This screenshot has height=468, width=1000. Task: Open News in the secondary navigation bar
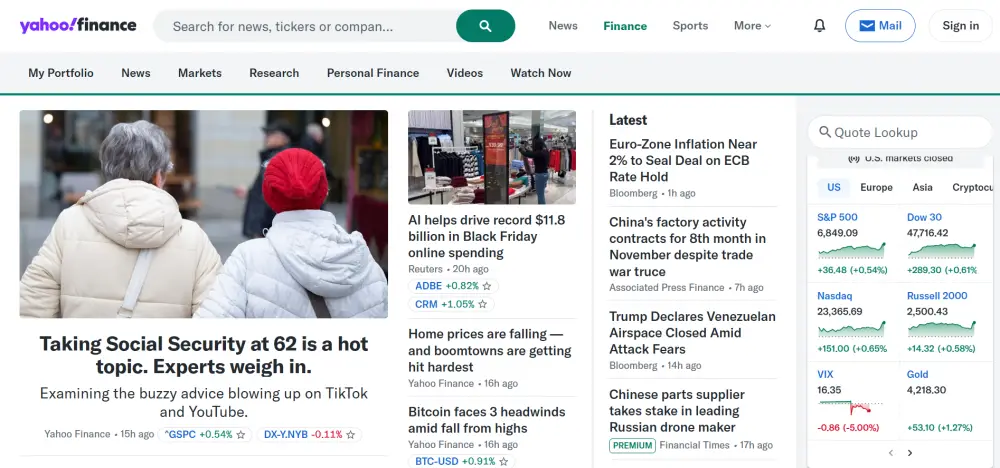click(136, 73)
